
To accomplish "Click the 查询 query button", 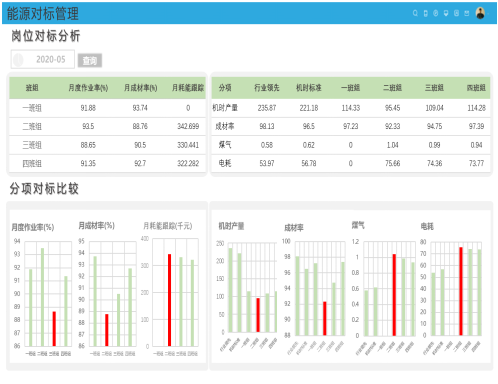I will coord(90,60).
